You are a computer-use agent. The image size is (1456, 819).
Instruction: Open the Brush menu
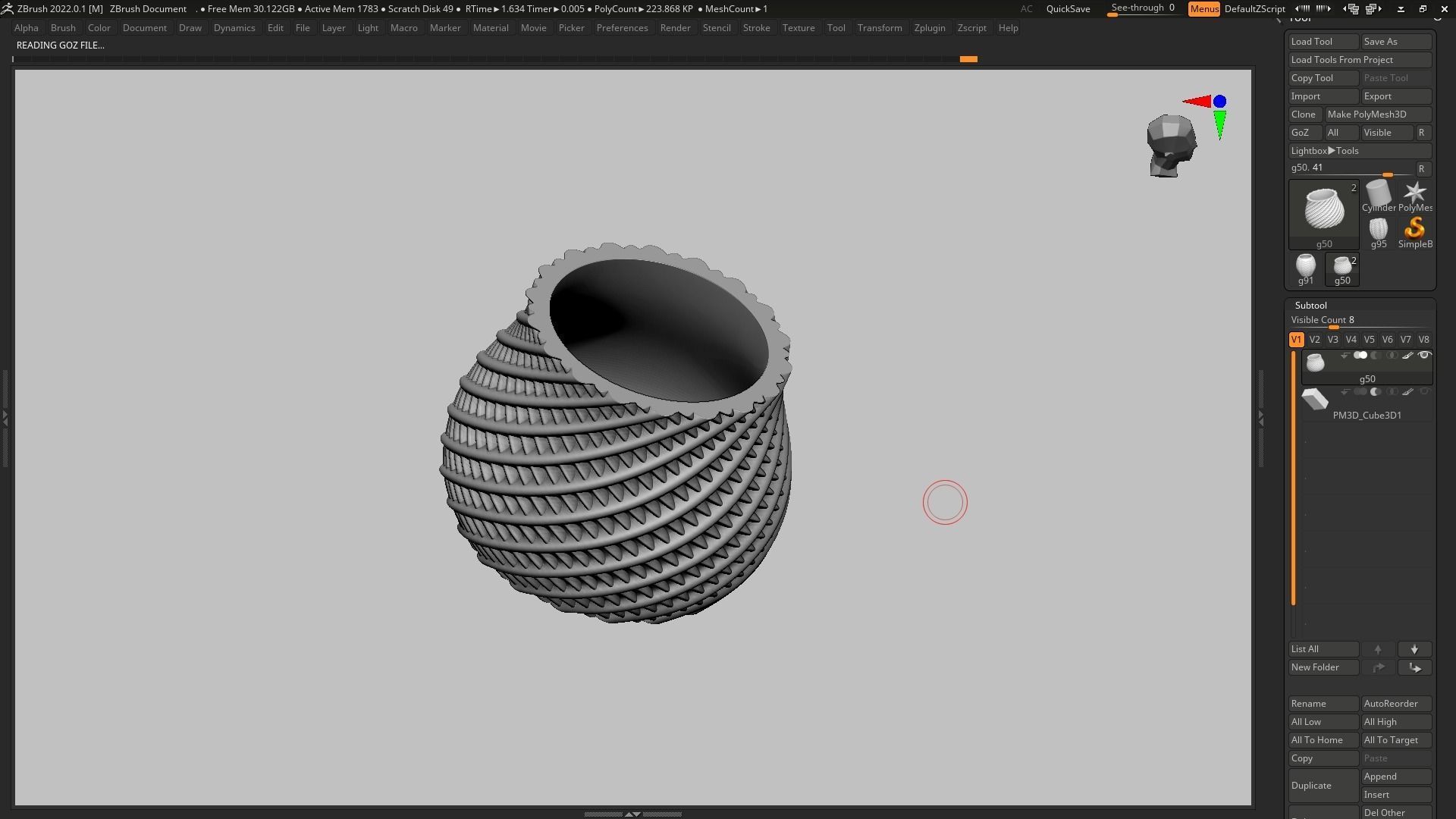(x=63, y=28)
